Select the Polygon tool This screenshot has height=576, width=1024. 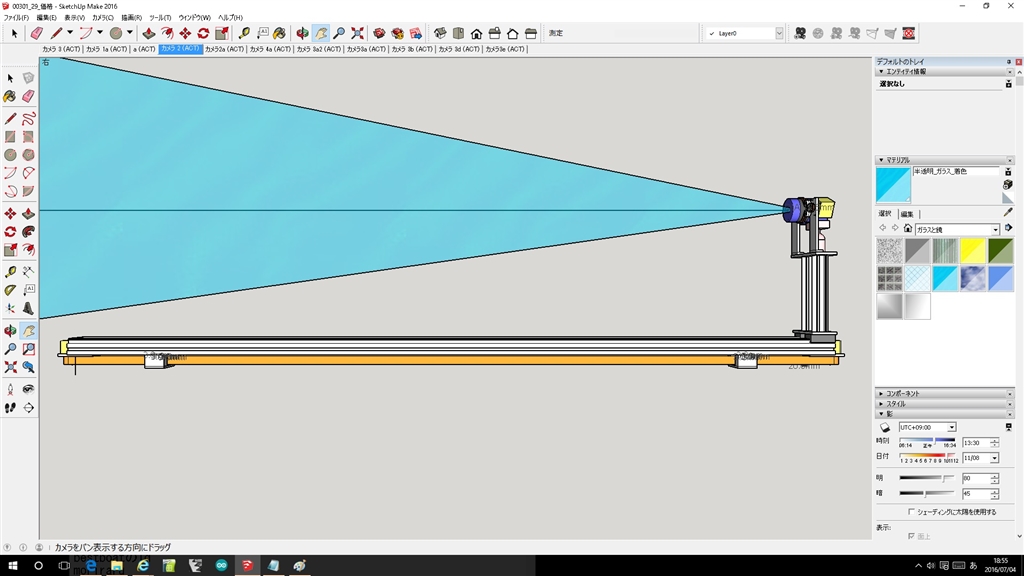point(28,155)
